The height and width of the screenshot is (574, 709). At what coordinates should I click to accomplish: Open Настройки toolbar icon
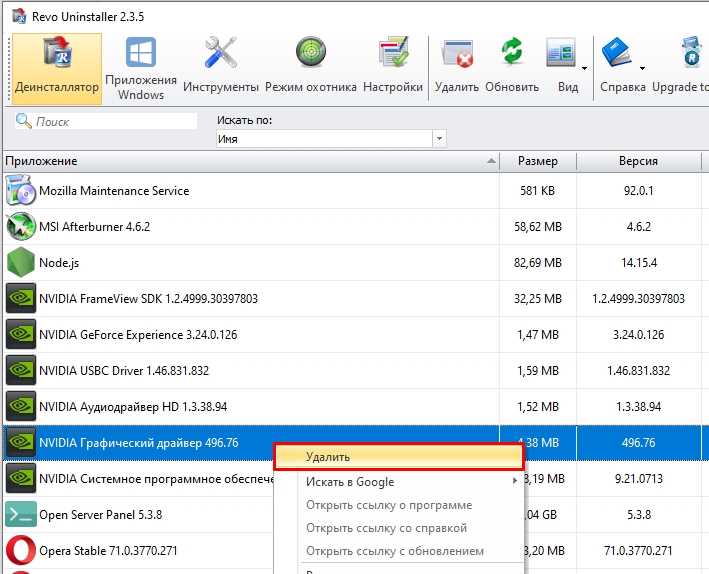(x=393, y=52)
